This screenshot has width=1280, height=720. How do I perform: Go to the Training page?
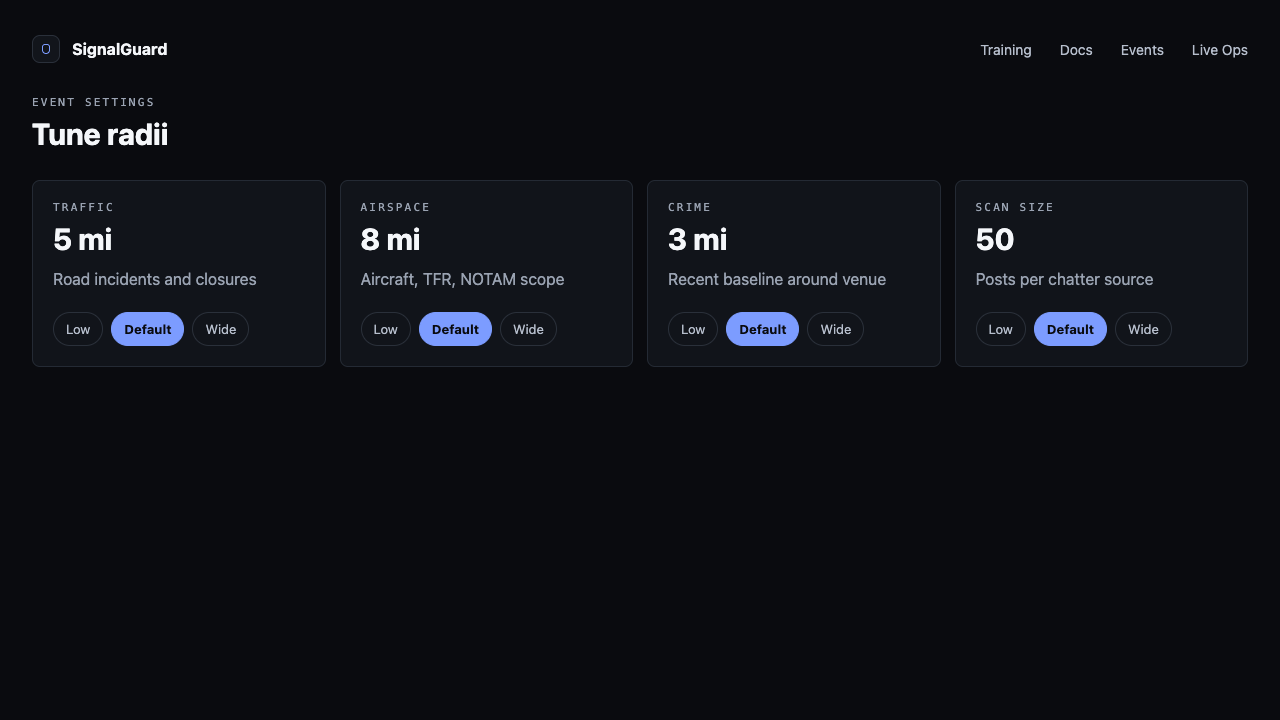point(1005,50)
